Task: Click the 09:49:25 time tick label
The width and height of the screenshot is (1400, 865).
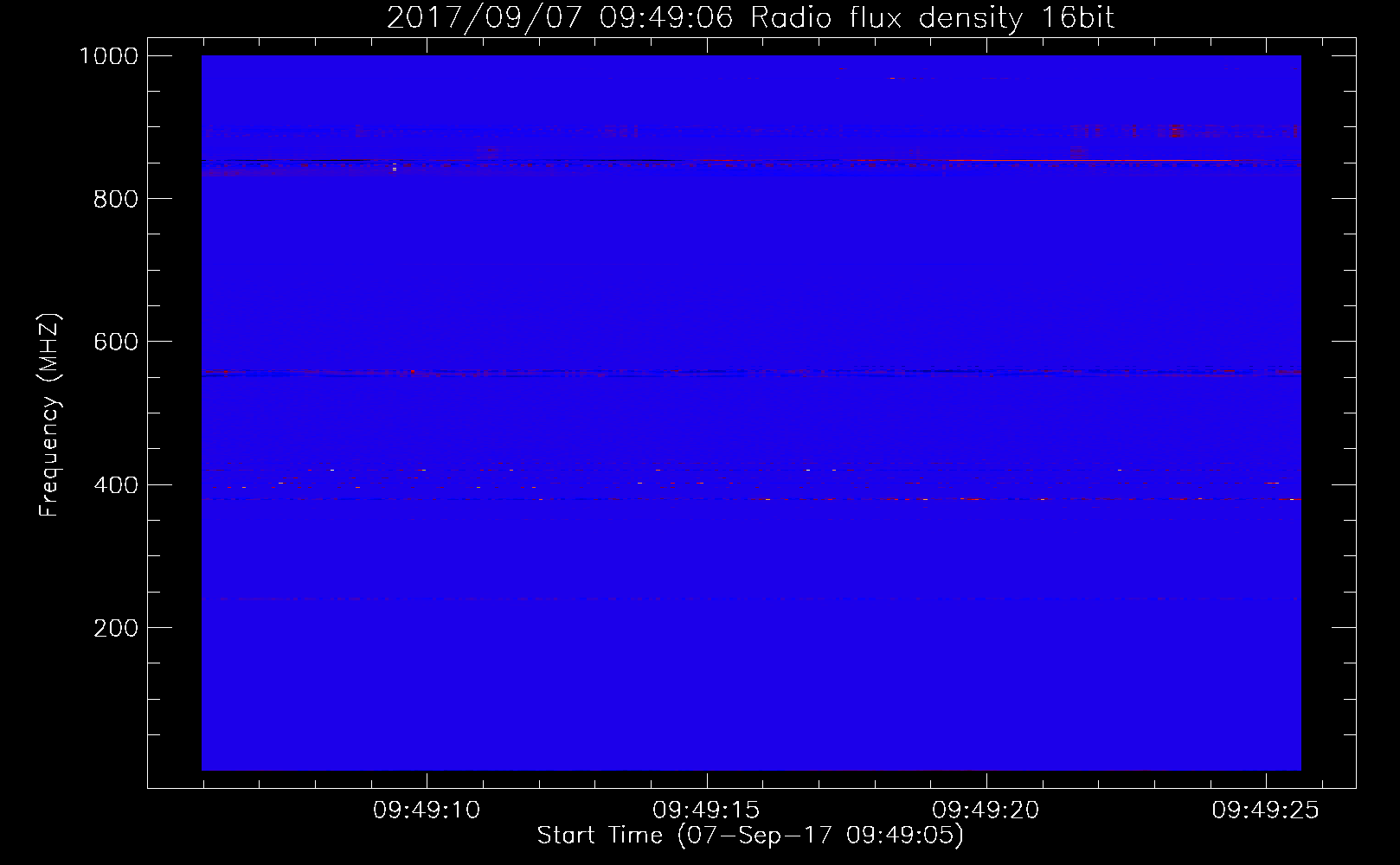Action: tap(1265, 811)
